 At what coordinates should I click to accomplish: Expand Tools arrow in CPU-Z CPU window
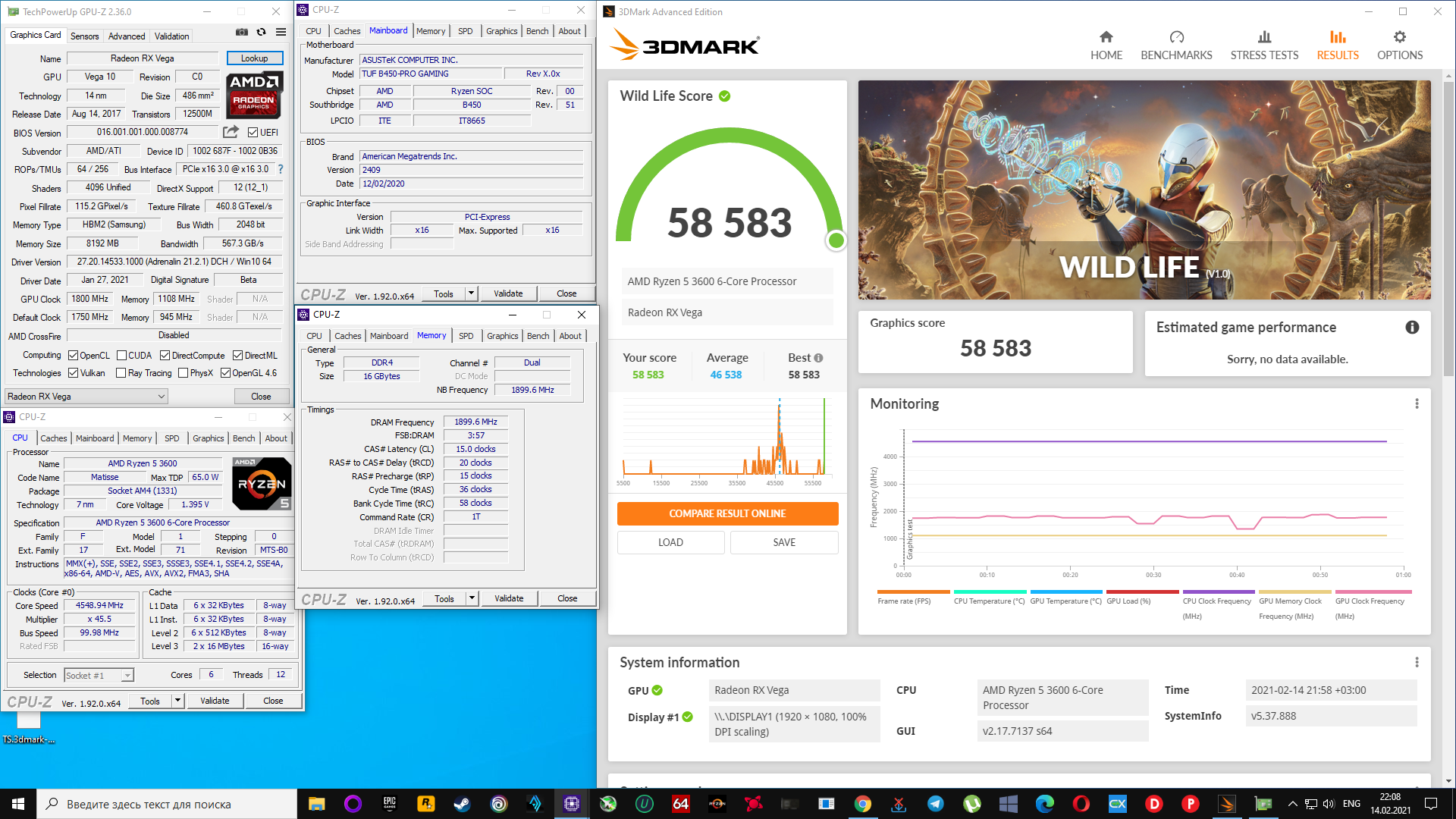[177, 701]
